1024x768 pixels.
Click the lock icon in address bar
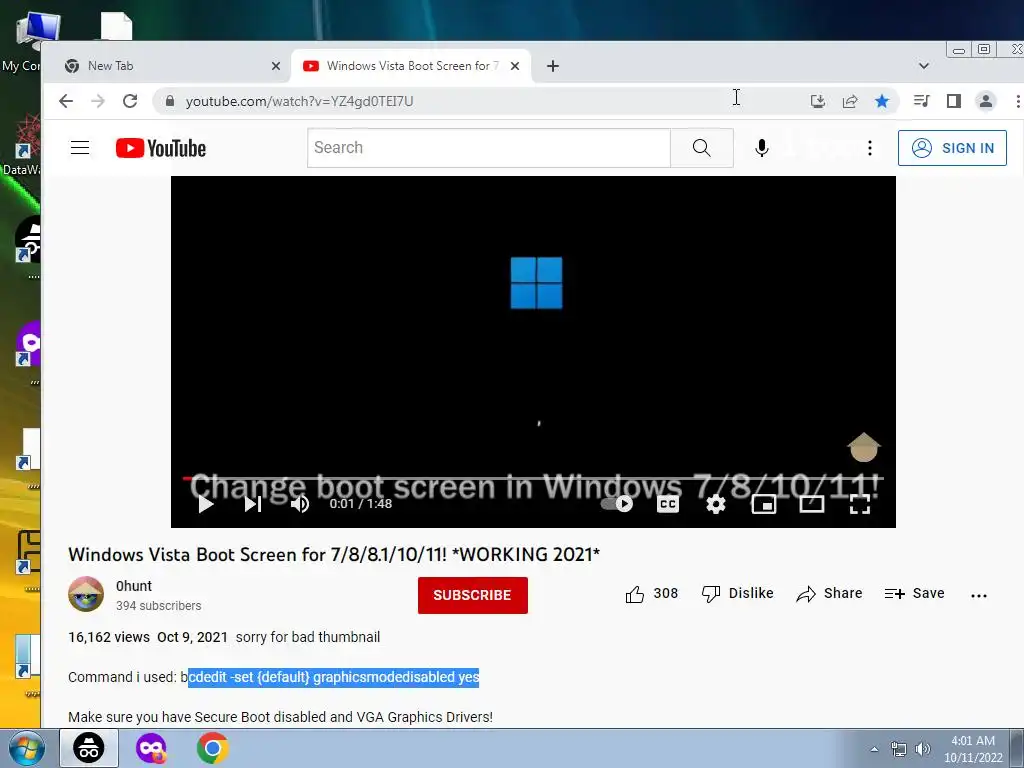click(170, 101)
